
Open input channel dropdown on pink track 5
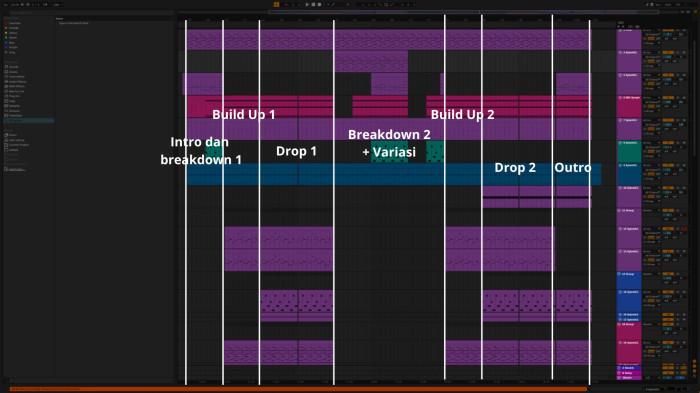(x=653, y=101)
